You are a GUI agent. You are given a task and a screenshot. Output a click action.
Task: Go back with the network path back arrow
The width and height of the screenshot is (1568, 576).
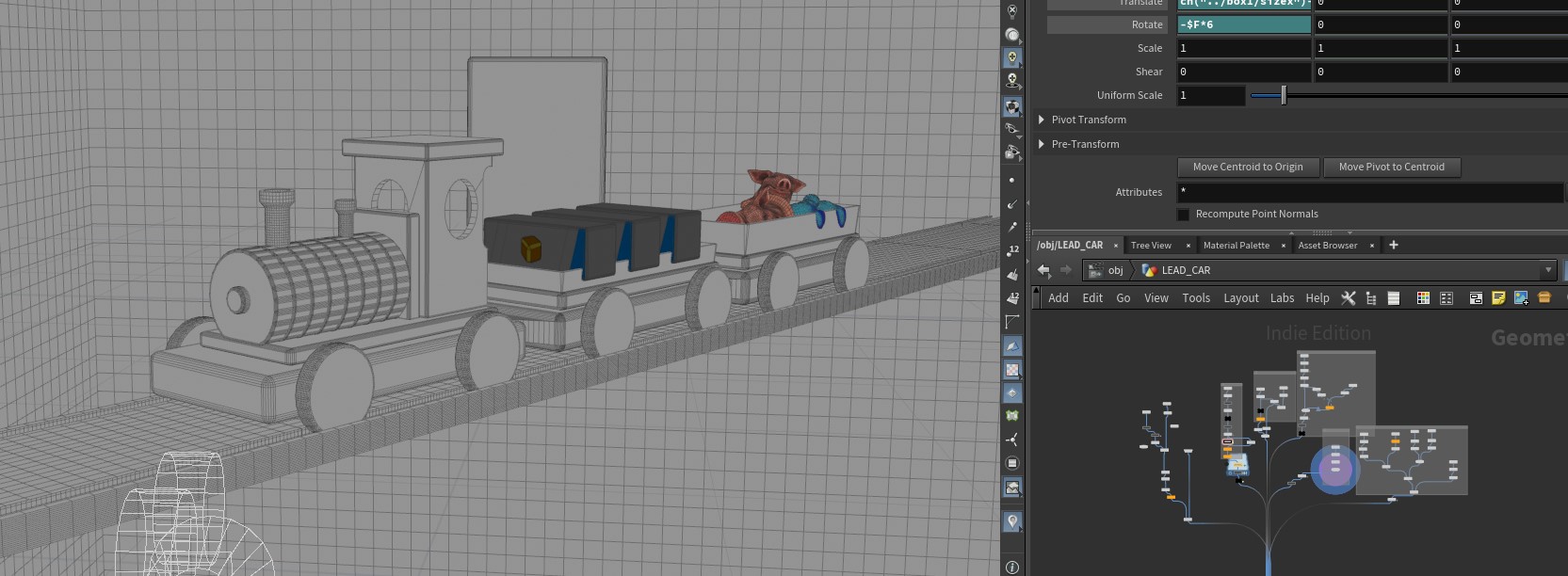coord(1043,270)
